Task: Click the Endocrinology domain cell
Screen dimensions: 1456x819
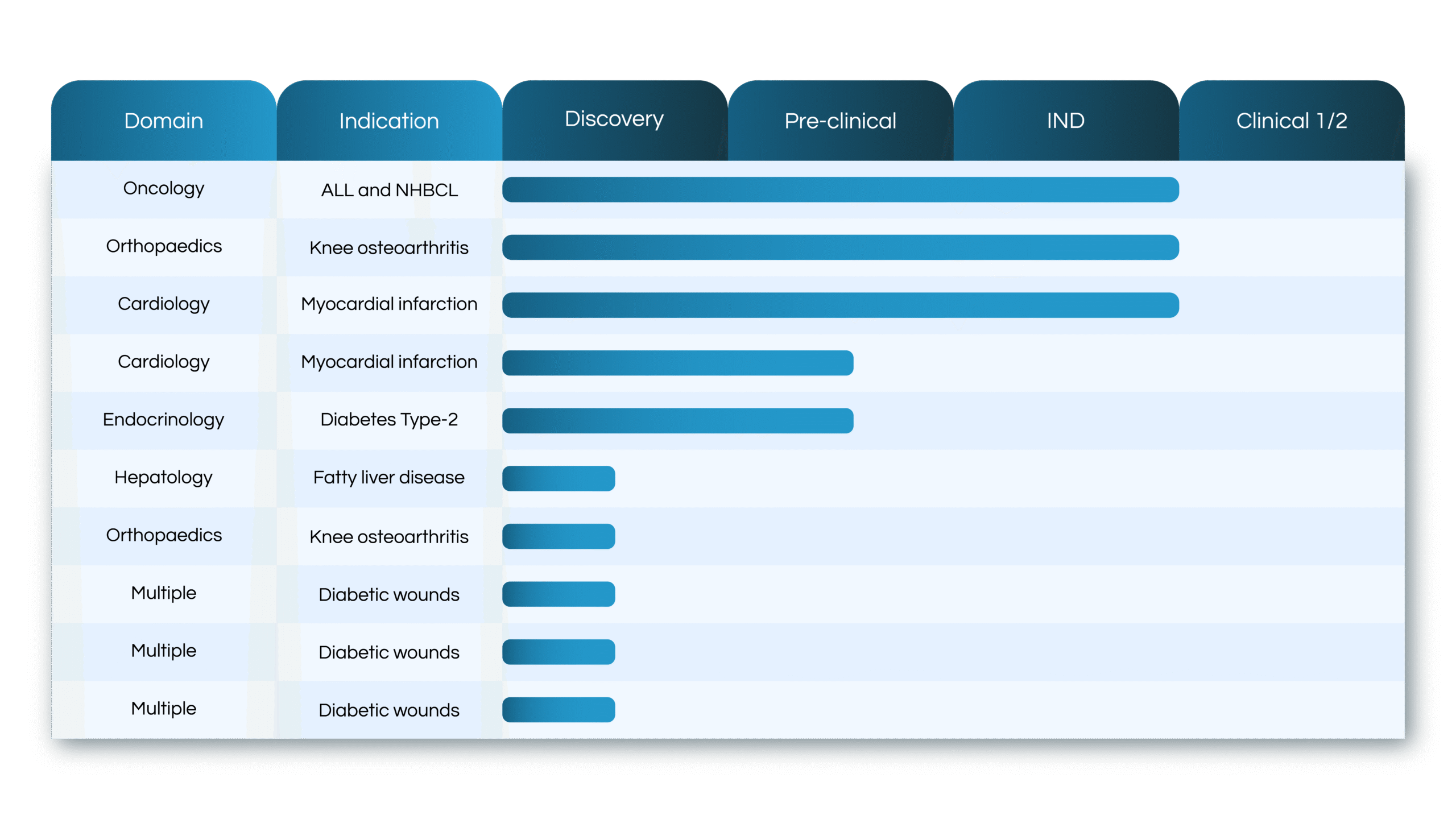Action: [164, 420]
